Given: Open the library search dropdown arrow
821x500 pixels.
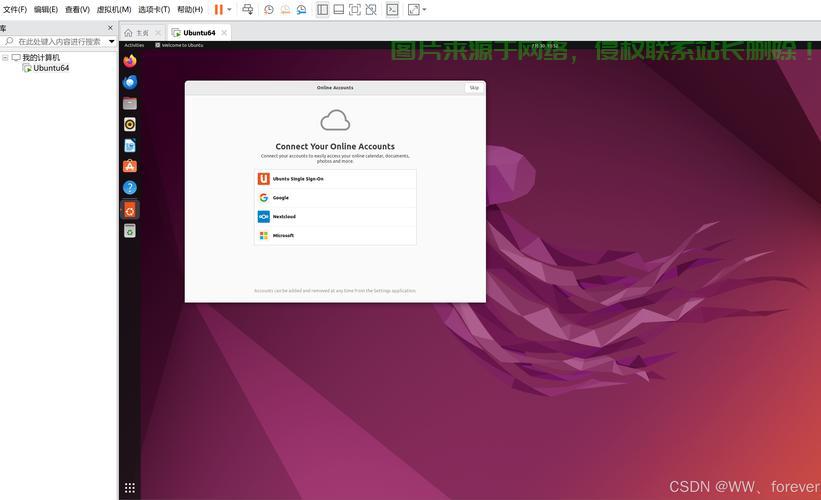Looking at the screenshot, I should pos(112,41).
